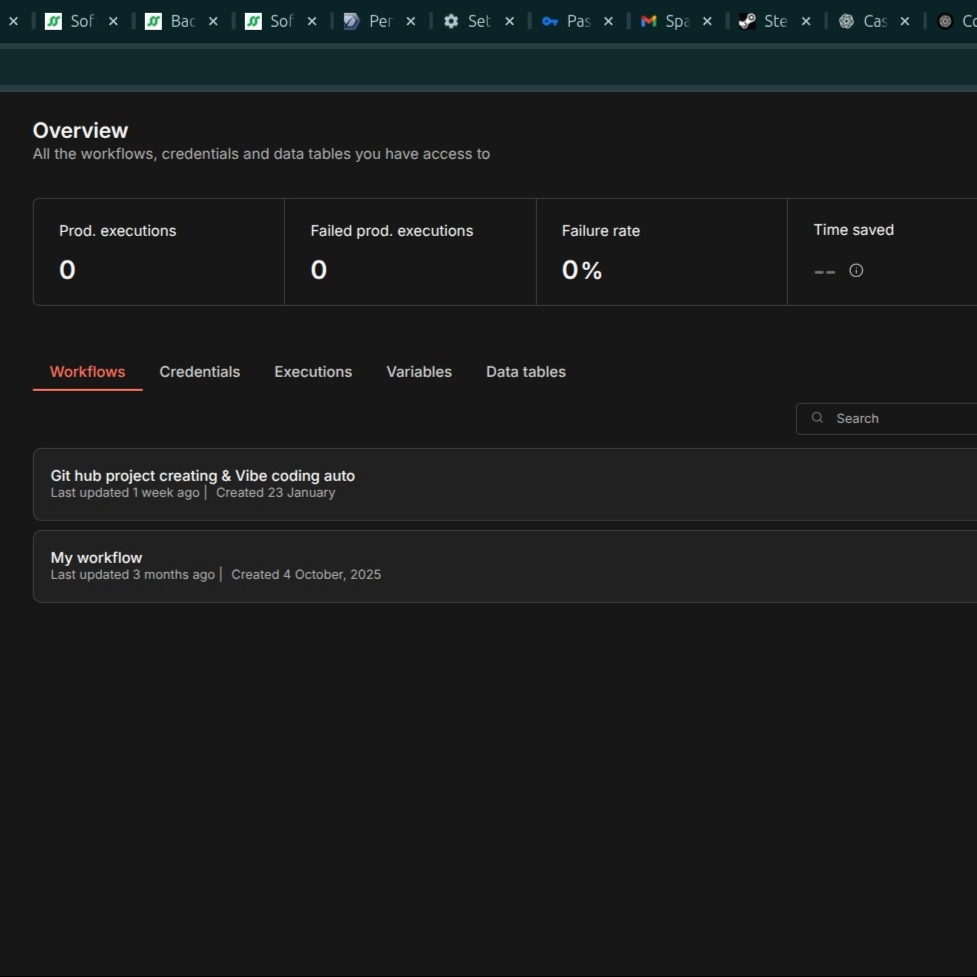
Task: Open the Executions tab
Action: click(313, 372)
